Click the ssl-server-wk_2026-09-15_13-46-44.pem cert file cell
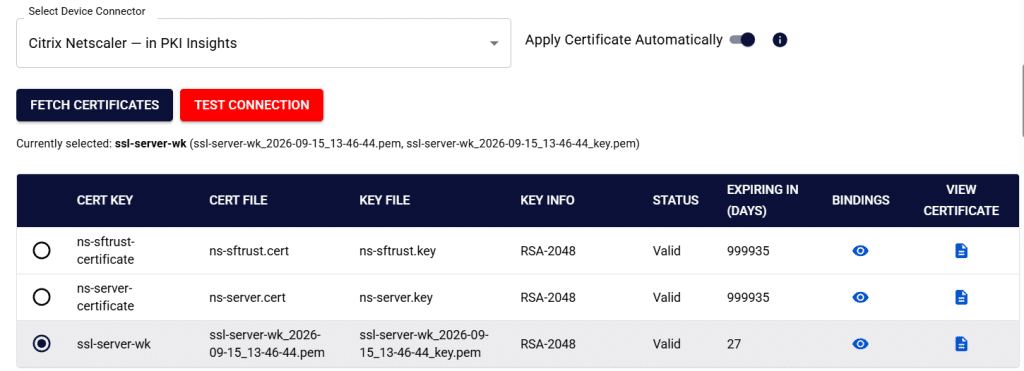 click(267, 344)
